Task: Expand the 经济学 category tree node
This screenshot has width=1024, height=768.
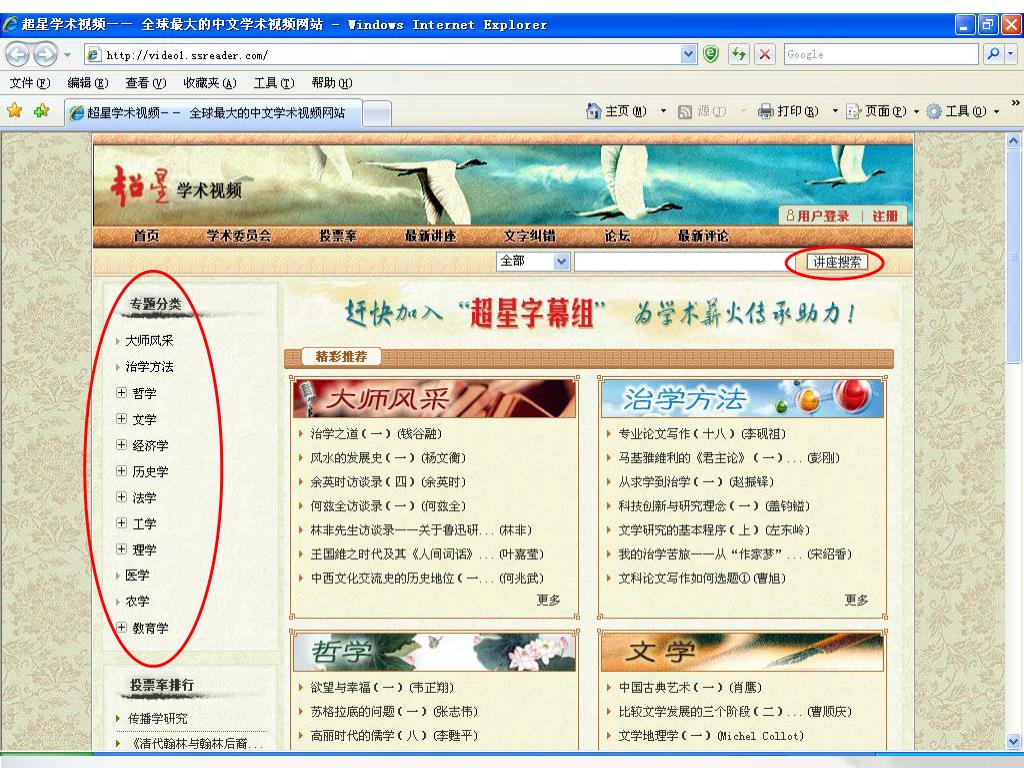Action: [121, 445]
